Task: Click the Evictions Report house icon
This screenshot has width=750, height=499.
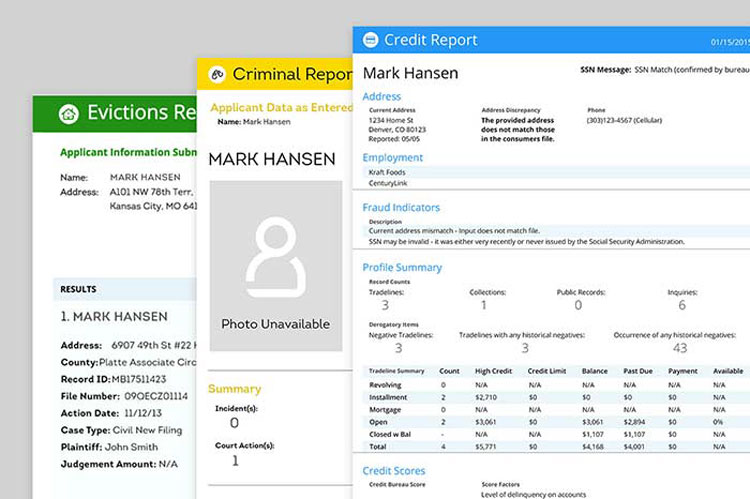Action: point(69,114)
